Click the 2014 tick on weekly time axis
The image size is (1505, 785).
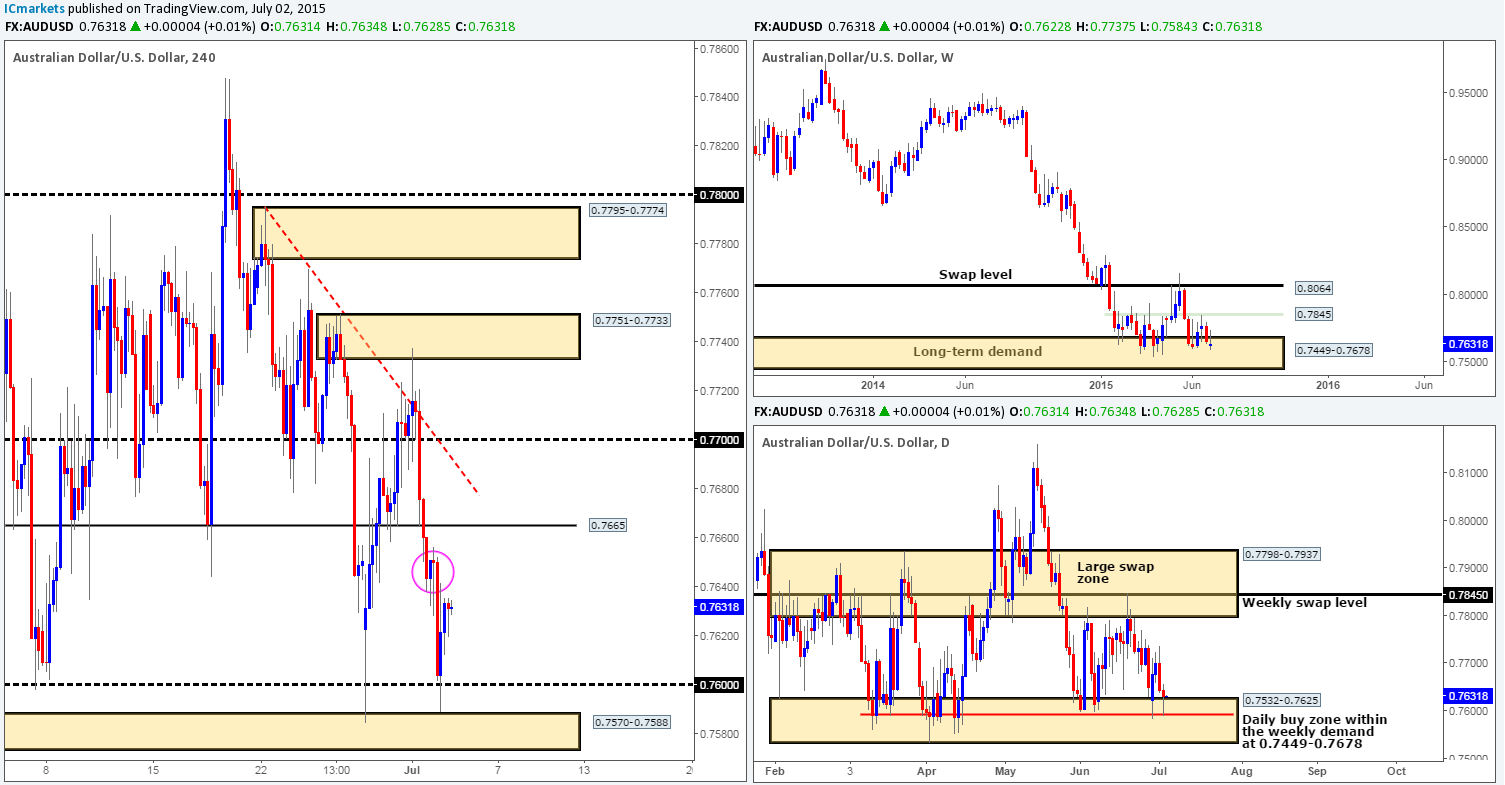[872, 385]
